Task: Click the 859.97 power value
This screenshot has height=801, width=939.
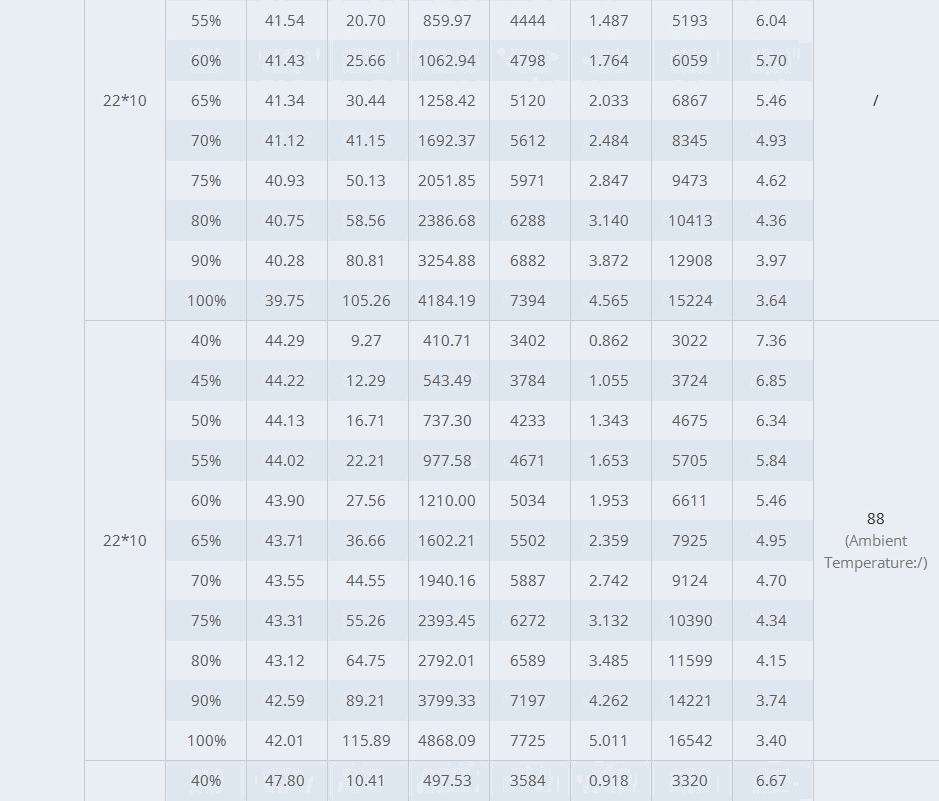Action: [447, 20]
